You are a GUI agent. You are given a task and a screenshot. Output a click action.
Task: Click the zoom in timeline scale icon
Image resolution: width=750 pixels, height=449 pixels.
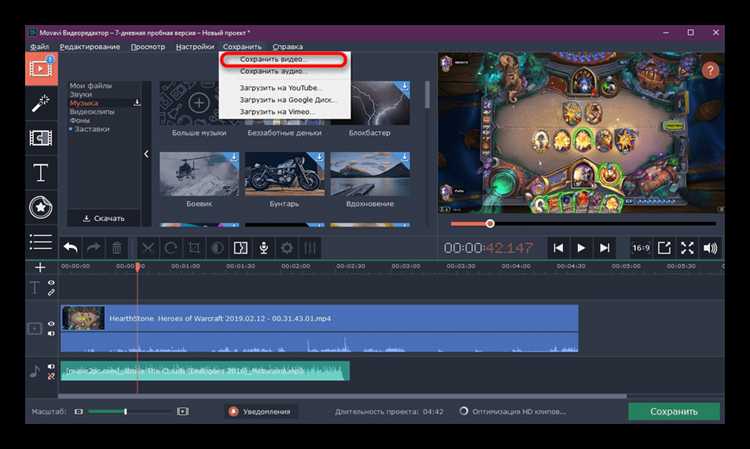point(183,412)
